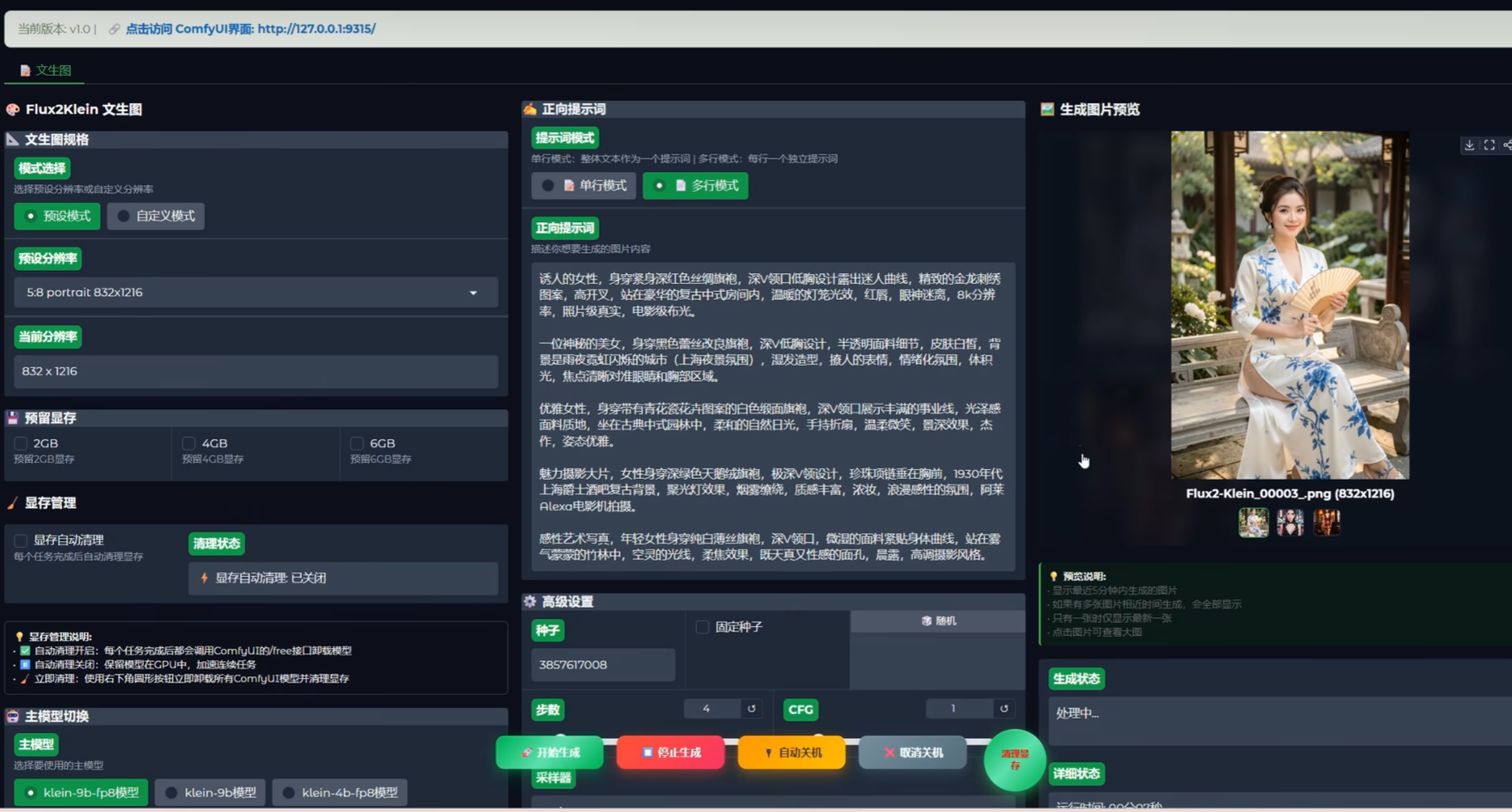Viewport: 1512px width, 812px height.
Task: Reset the CFG value with its arrow
Action: (1004, 709)
